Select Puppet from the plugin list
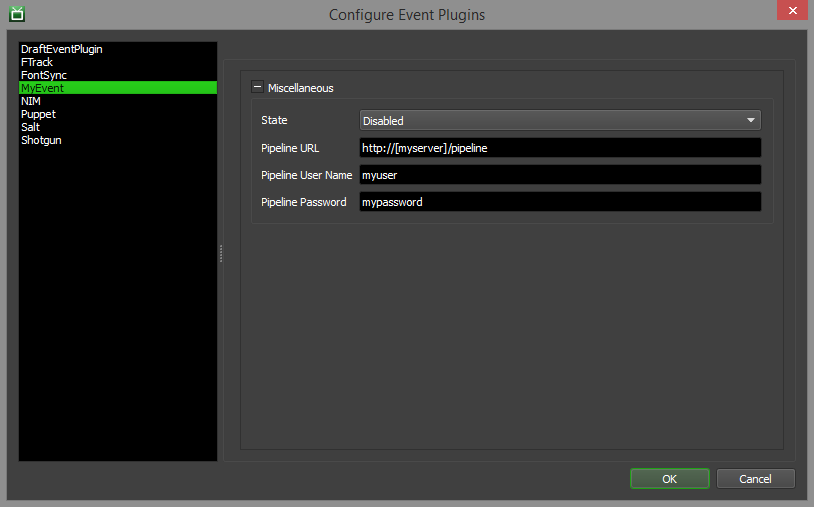Viewport: 814px width, 507px height. coord(38,114)
